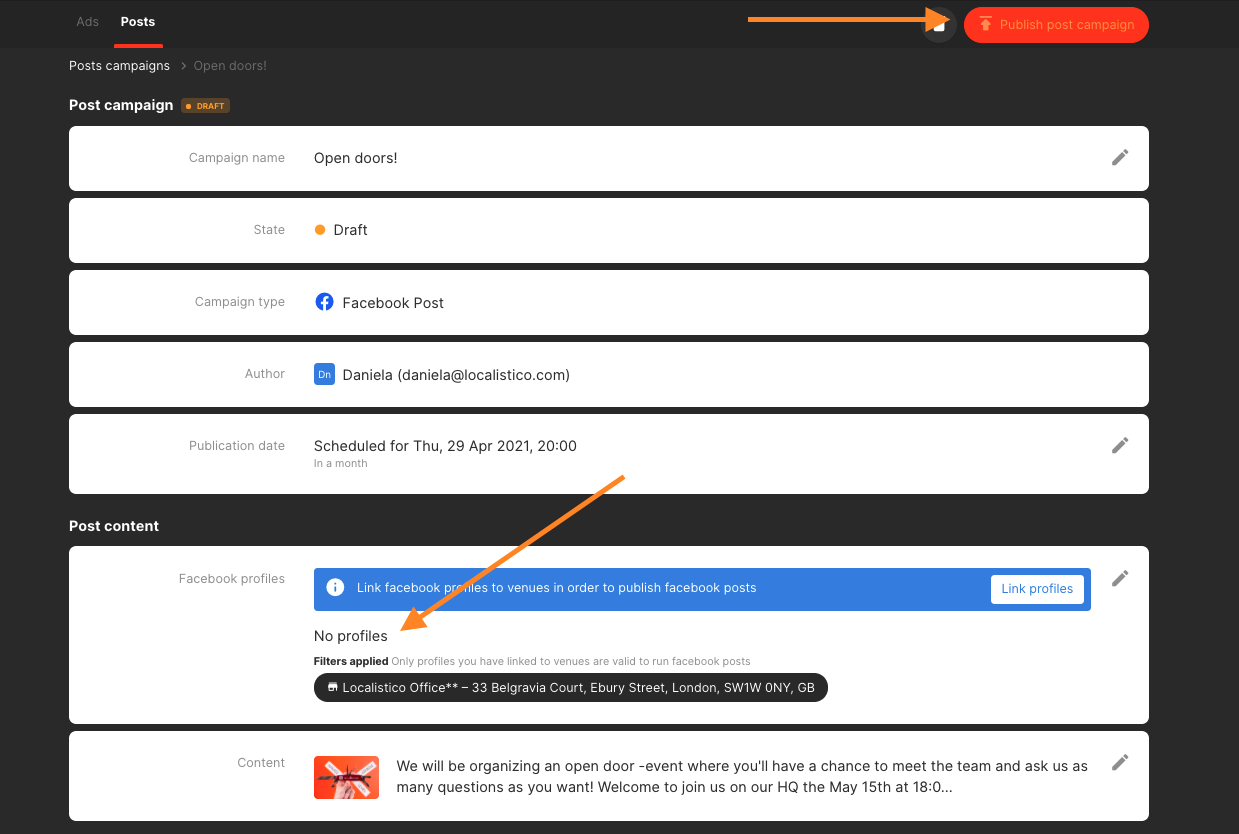Click the Scheduled for Thu, 29 Apr 2021 text

[445, 446]
